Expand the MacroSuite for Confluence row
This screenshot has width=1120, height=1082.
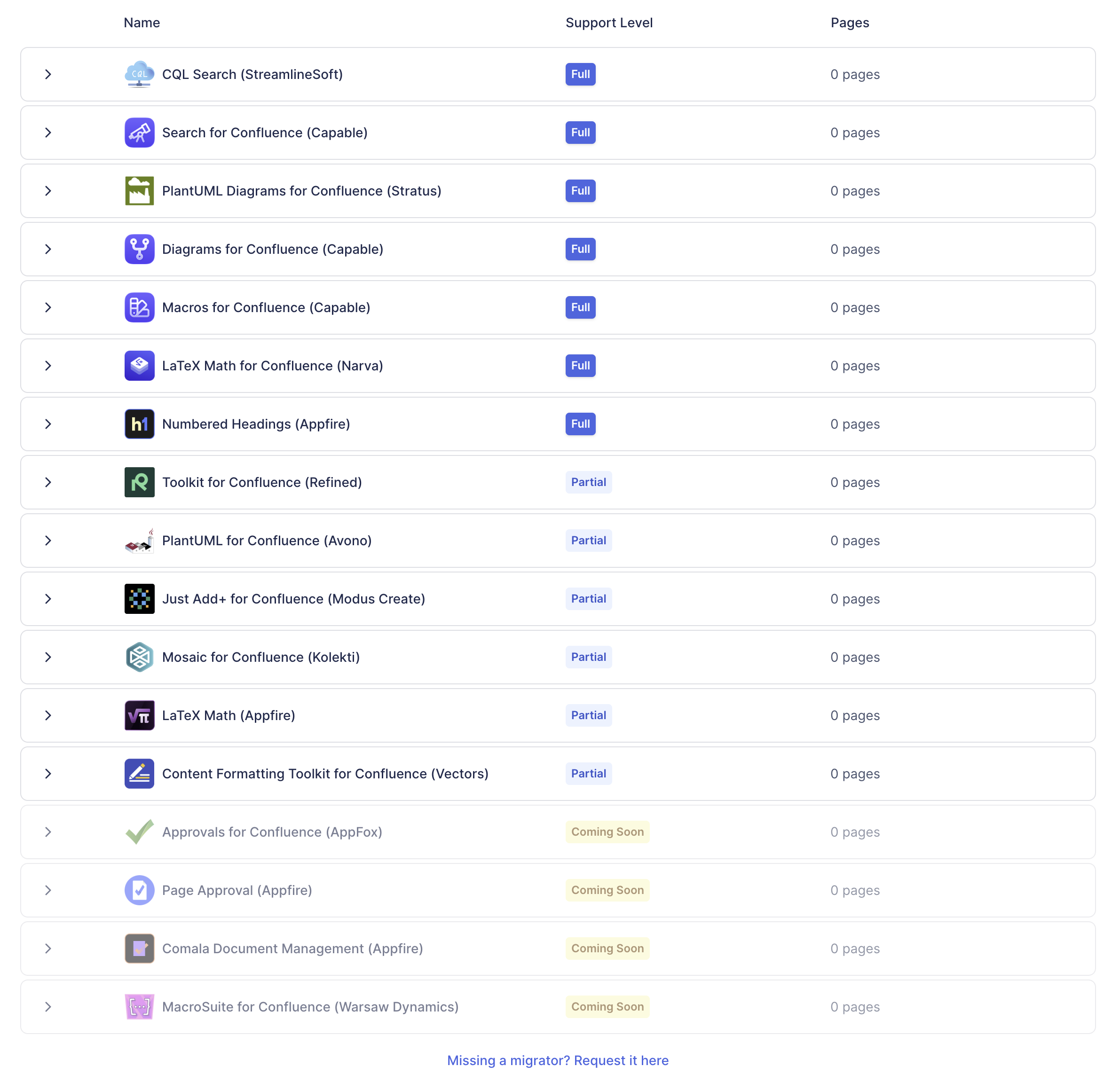48,1007
